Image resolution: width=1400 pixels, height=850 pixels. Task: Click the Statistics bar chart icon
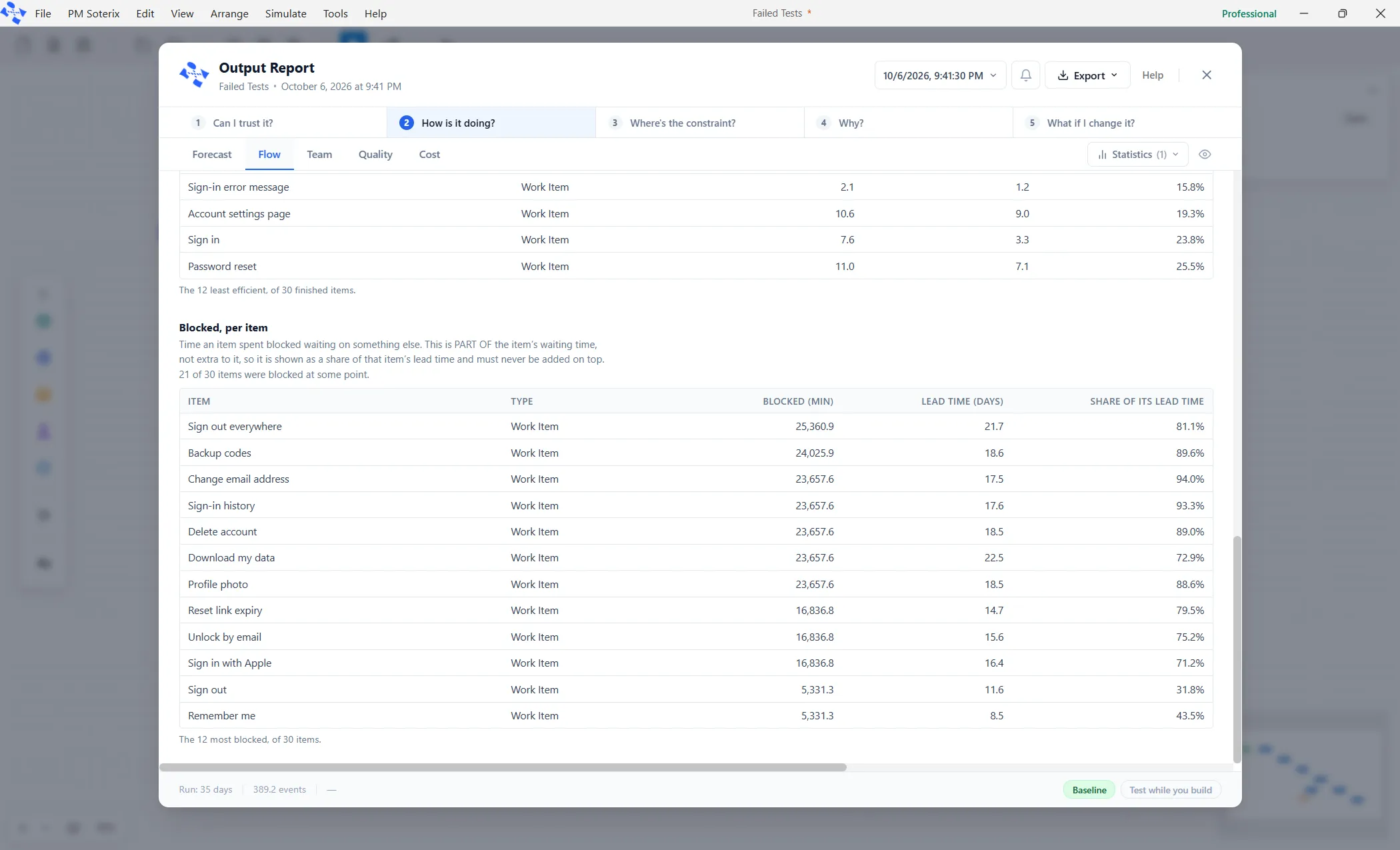pos(1102,155)
